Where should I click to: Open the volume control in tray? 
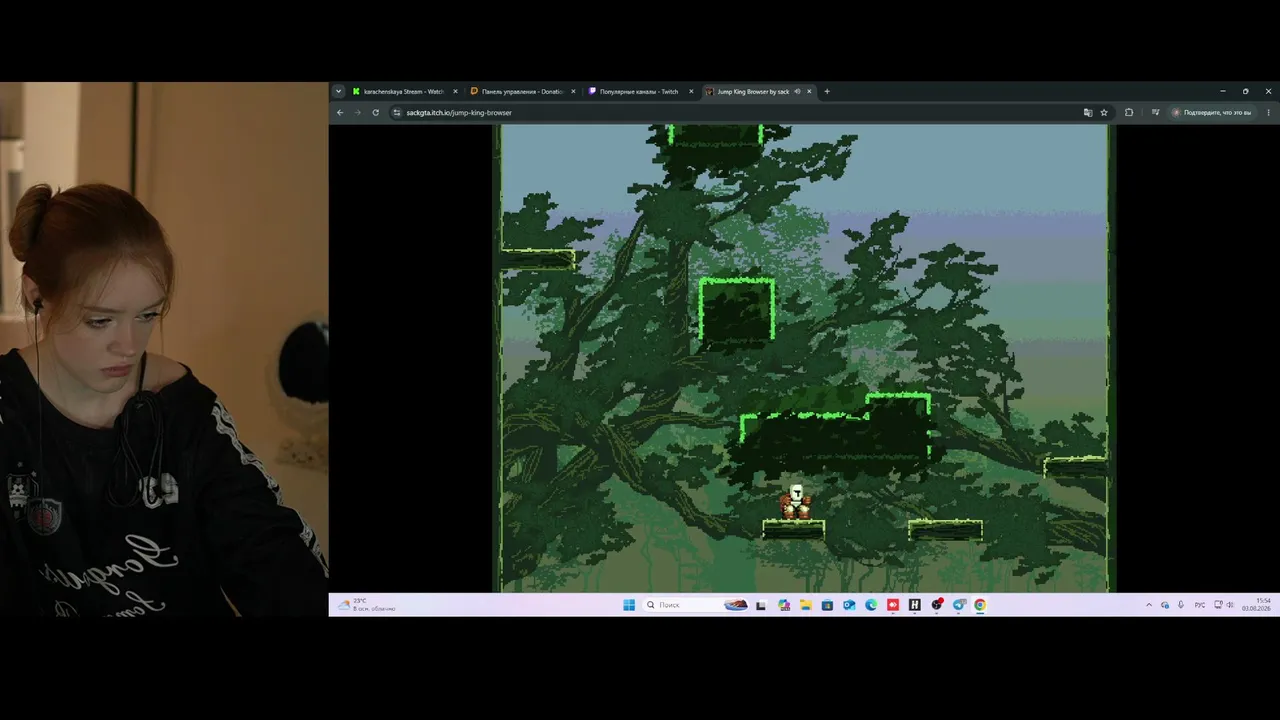[x=1230, y=605]
